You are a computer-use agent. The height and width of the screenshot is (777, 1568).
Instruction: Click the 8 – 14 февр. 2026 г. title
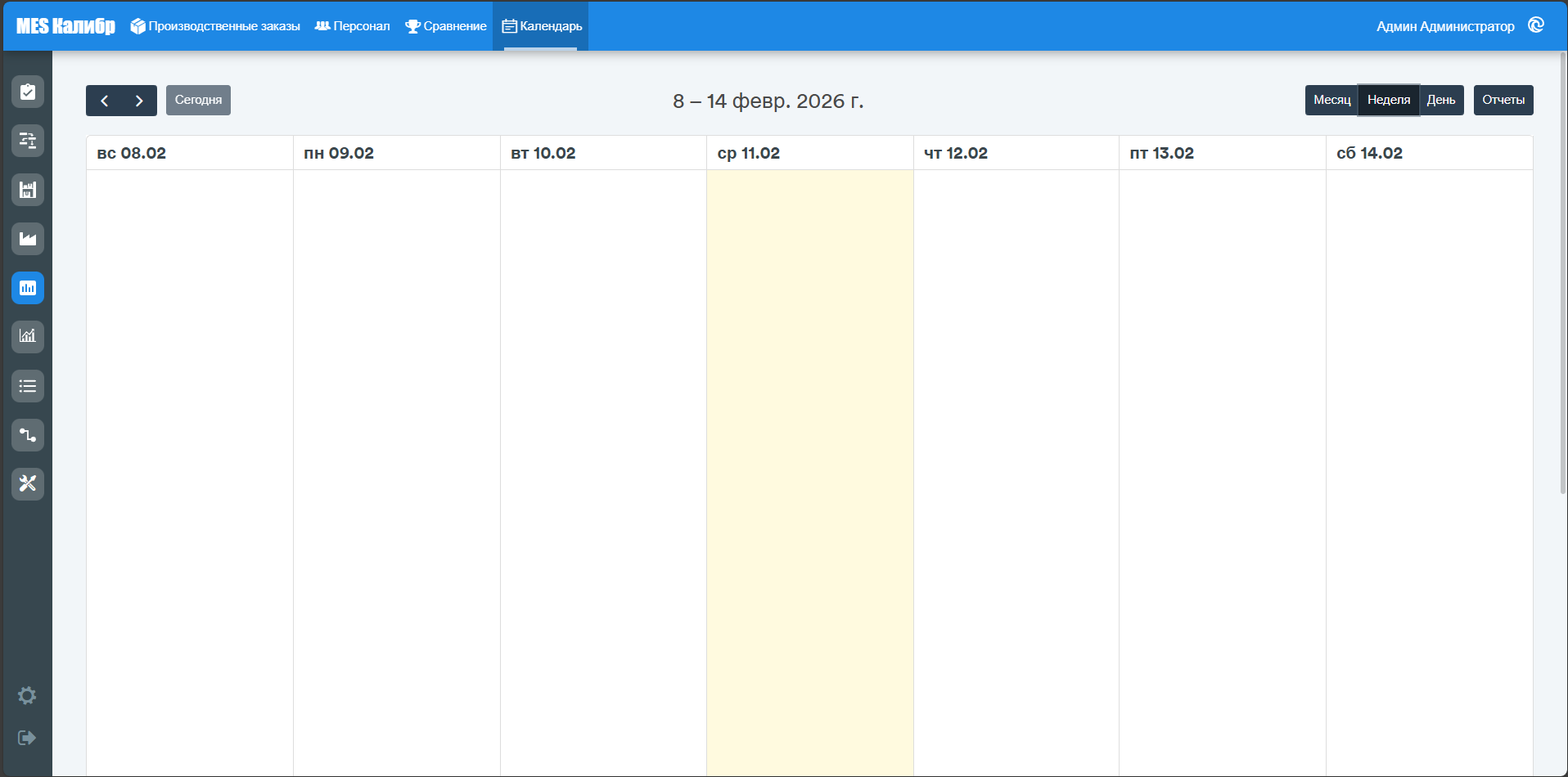click(768, 101)
